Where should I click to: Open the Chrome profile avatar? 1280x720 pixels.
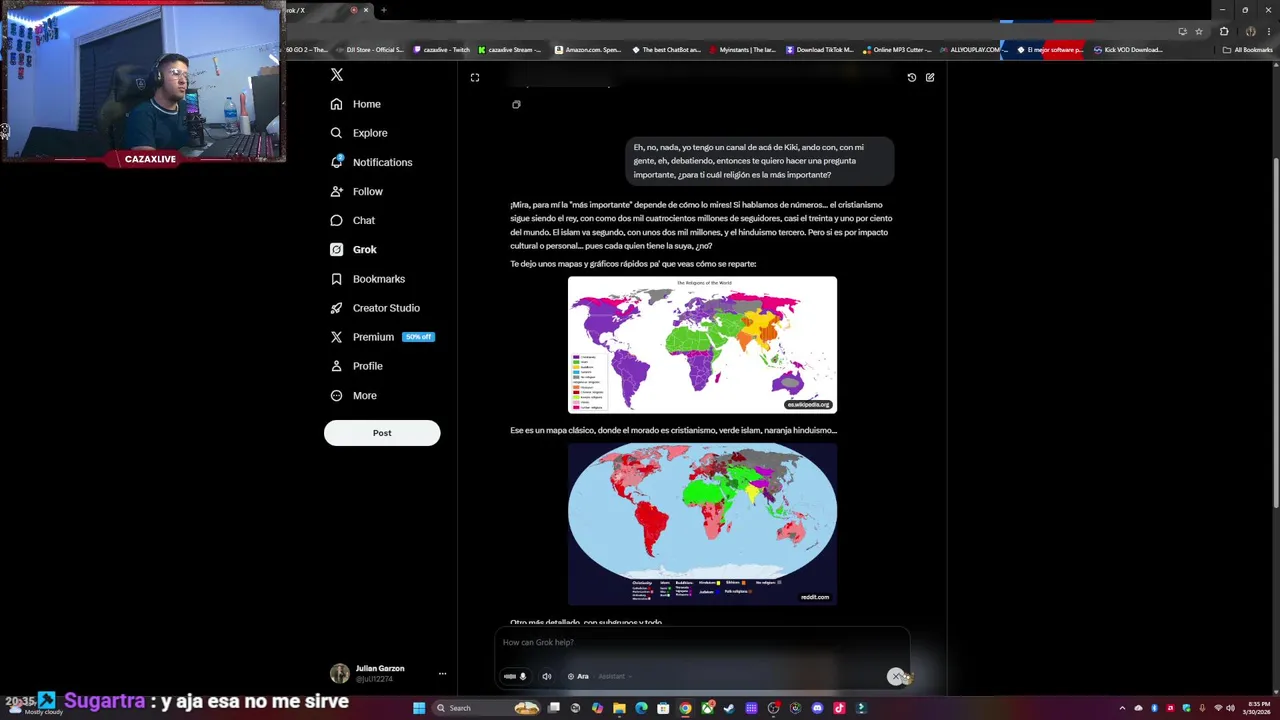tap(1250, 31)
